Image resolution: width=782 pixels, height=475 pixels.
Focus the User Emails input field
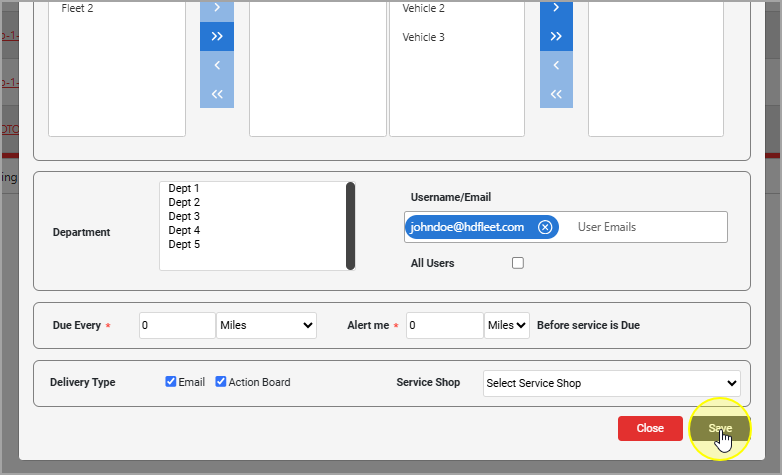[x=645, y=227]
